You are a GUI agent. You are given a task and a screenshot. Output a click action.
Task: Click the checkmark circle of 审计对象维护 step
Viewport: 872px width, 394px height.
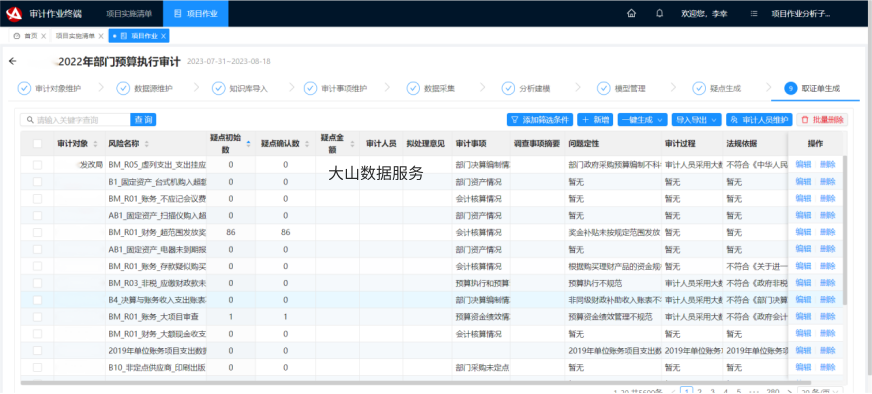(x=24, y=88)
